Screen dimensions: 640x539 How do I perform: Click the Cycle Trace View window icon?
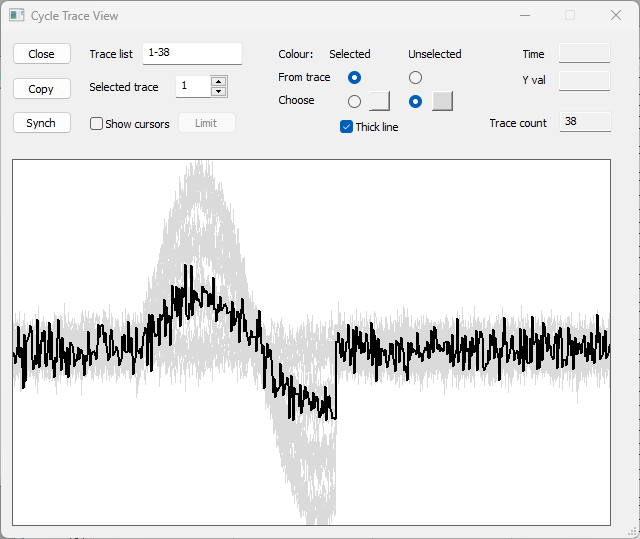click(17, 16)
